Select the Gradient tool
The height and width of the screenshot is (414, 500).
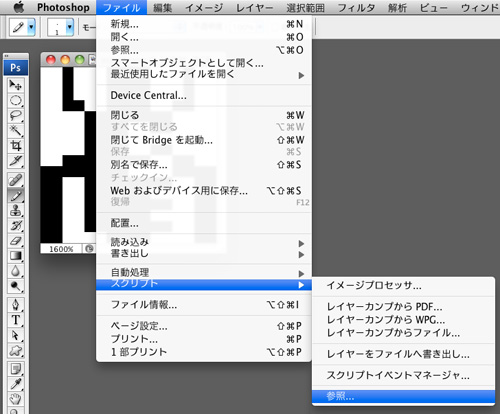point(16,256)
